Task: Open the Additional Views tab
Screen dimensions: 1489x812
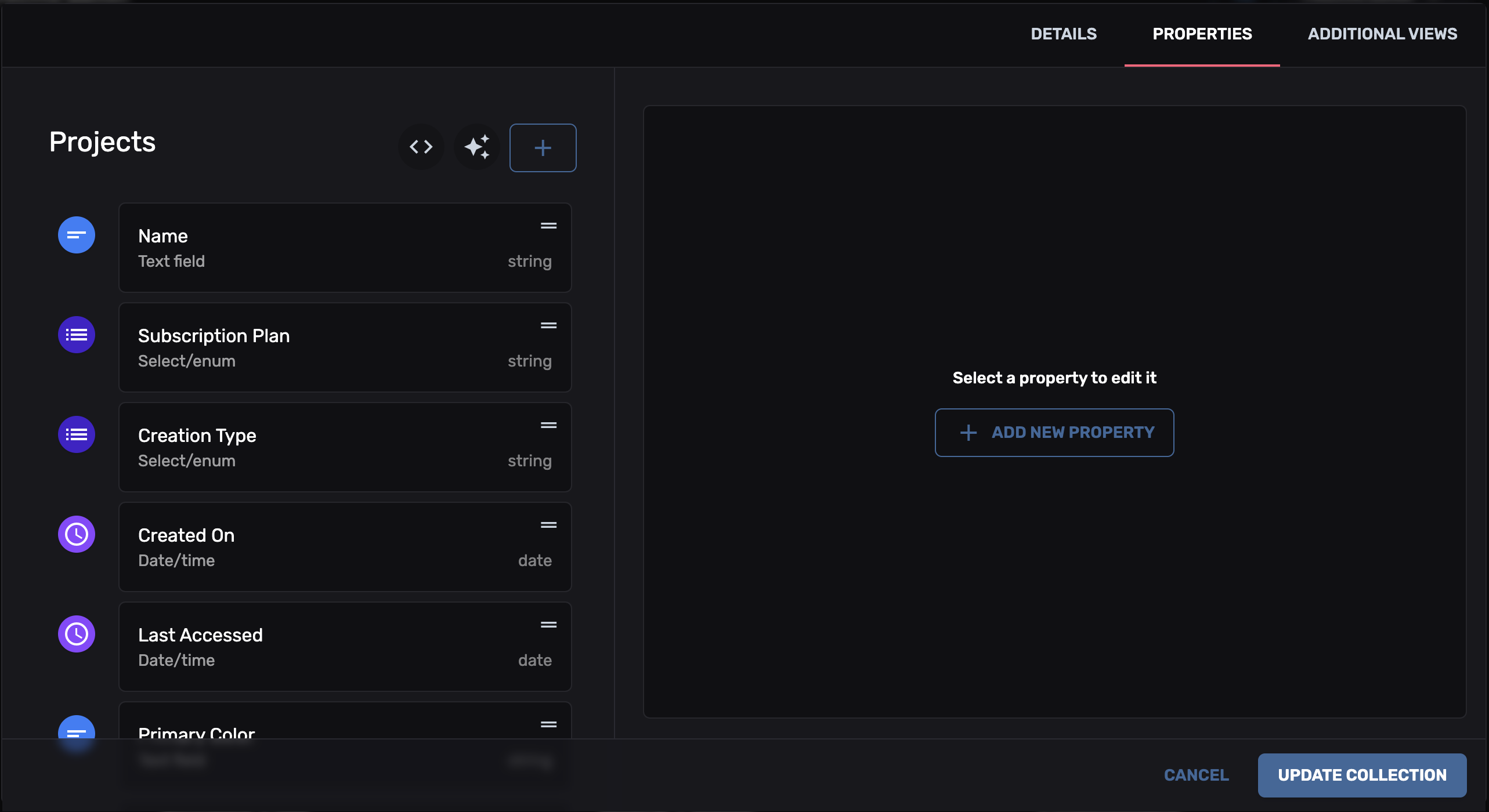Action: point(1382,34)
